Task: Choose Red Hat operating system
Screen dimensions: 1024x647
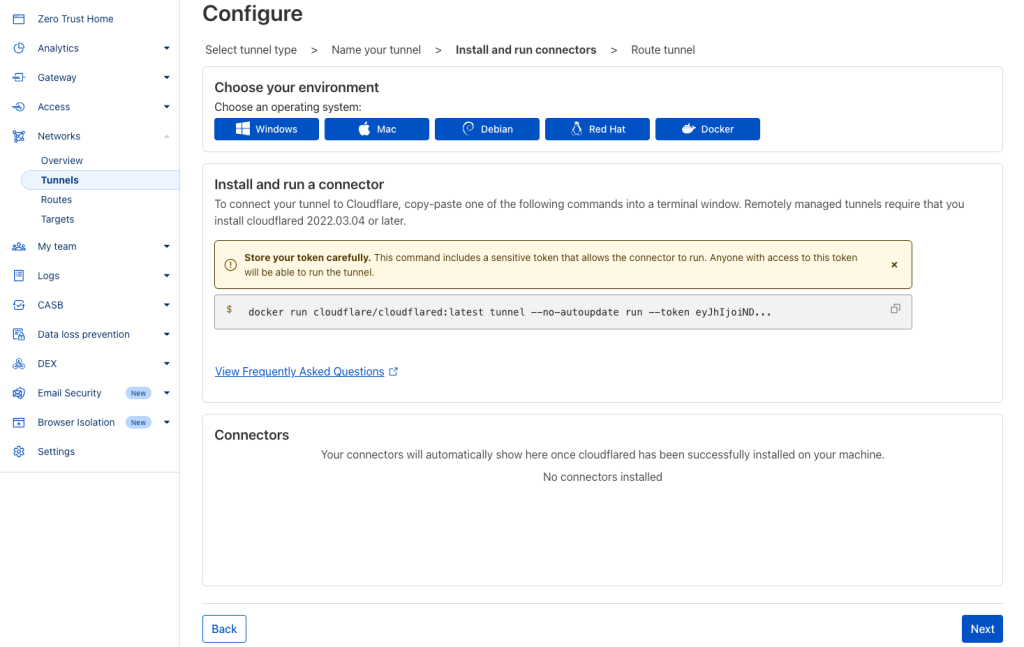Action: 598,129
